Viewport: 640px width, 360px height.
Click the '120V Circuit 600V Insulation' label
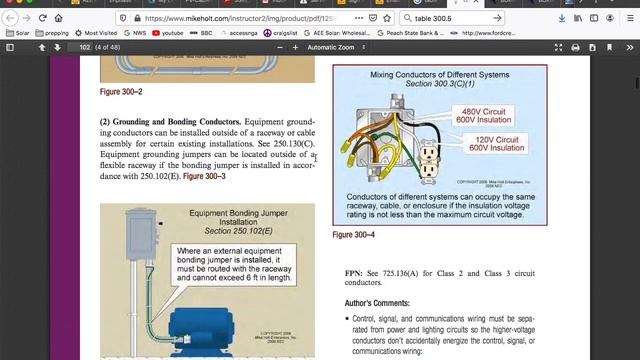[x=496, y=144]
